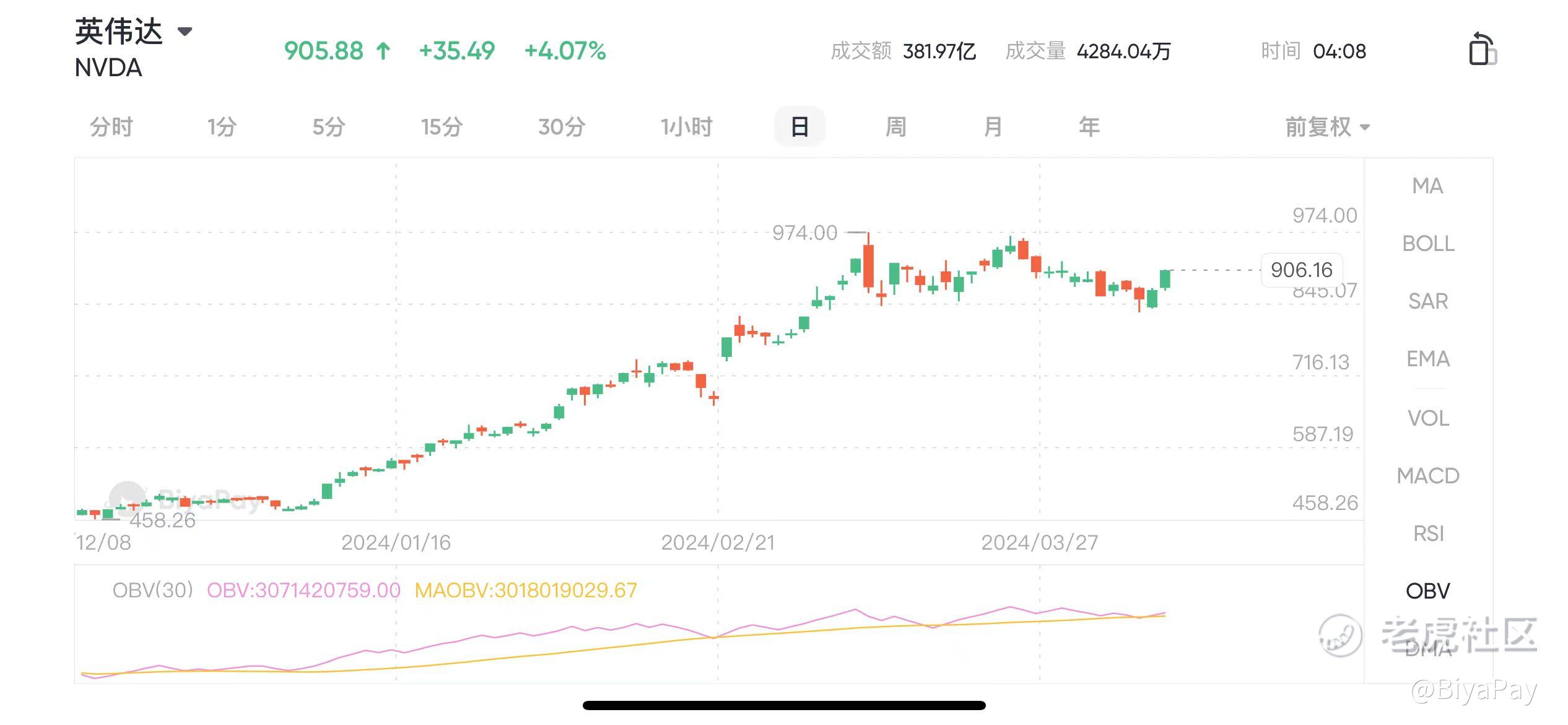
Task: Click the 2024/03/27 date label
Action: [1039, 543]
